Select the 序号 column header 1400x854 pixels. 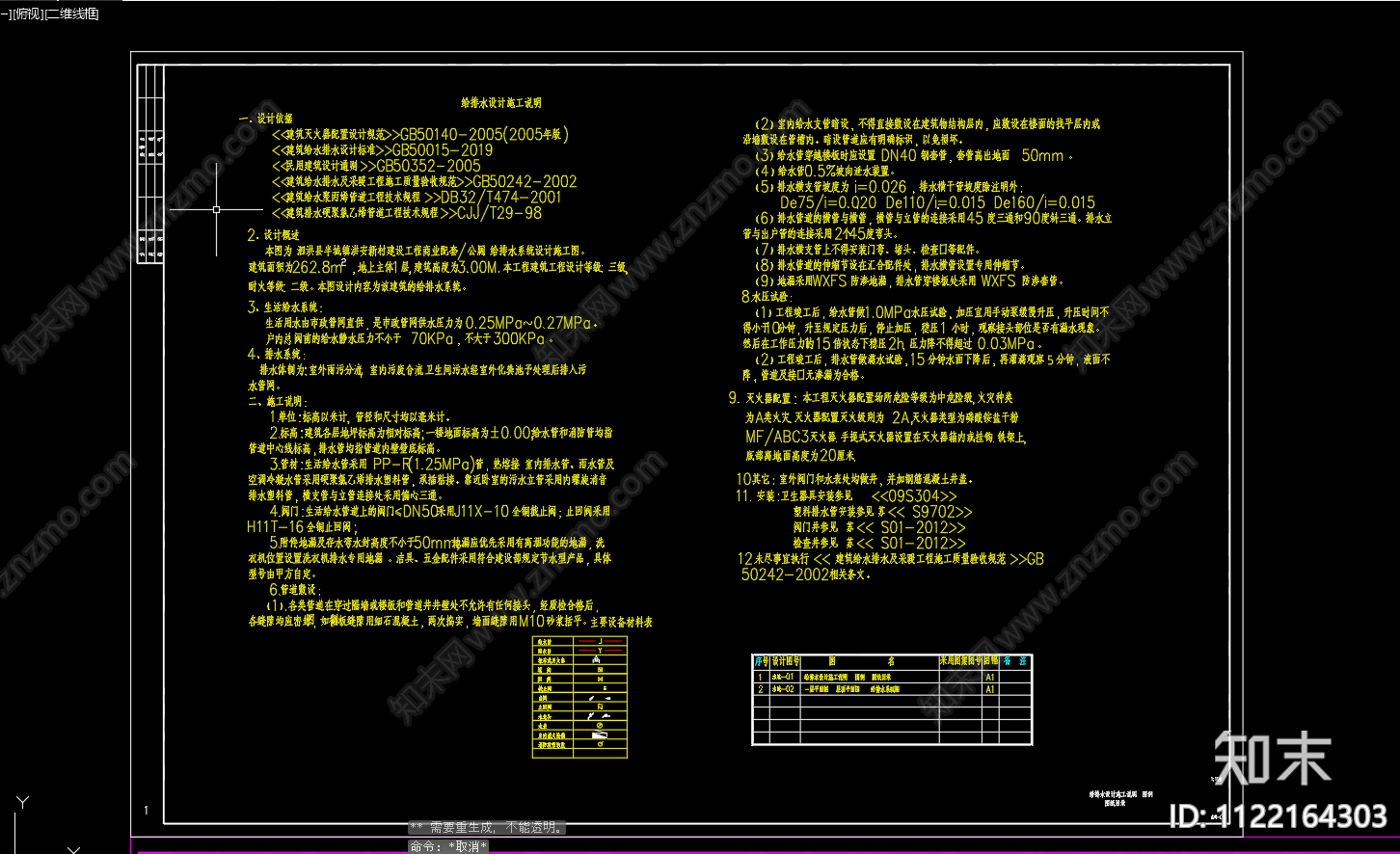[x=760, y=662]
